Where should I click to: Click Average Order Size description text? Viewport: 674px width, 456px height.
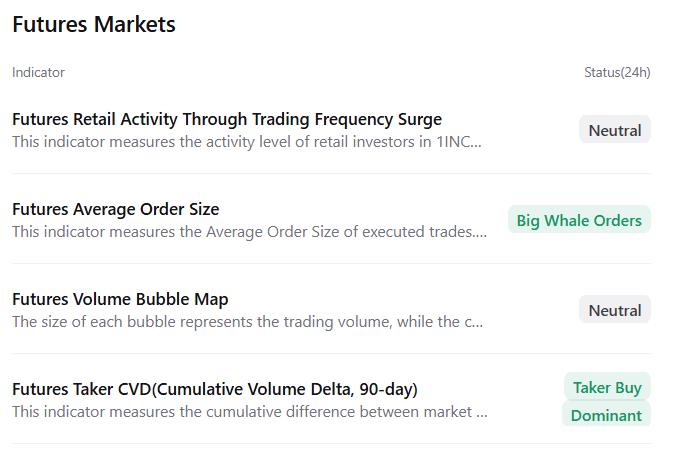(249, 232)
